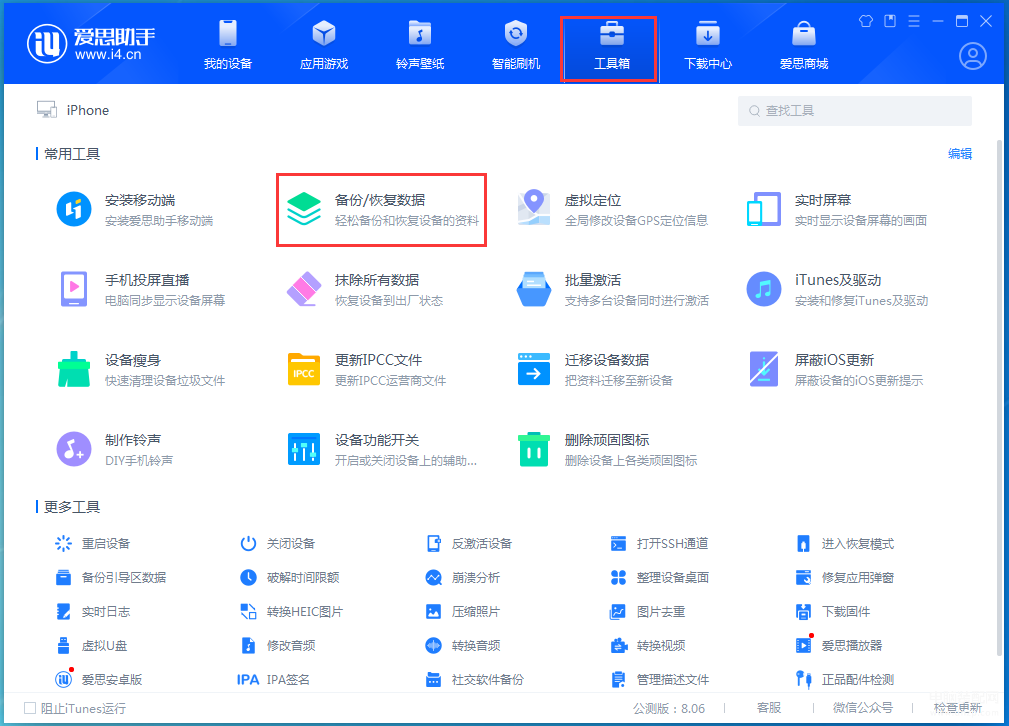Open the 修复应用弹窗 tool

[x=845, y=578]
